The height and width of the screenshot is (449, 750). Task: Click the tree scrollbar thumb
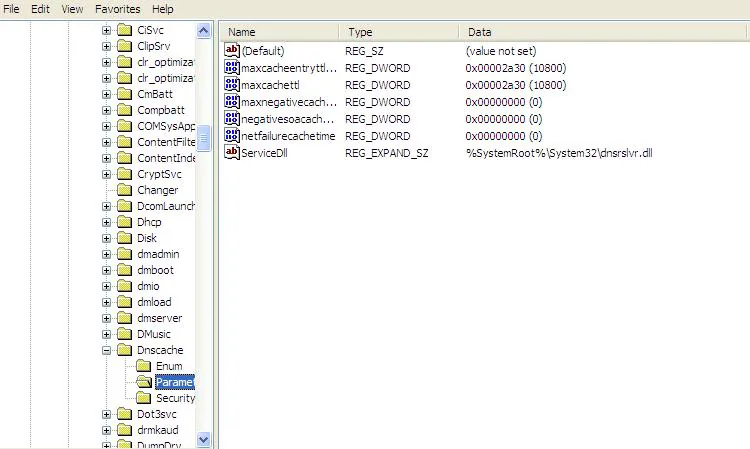[203, 138]
